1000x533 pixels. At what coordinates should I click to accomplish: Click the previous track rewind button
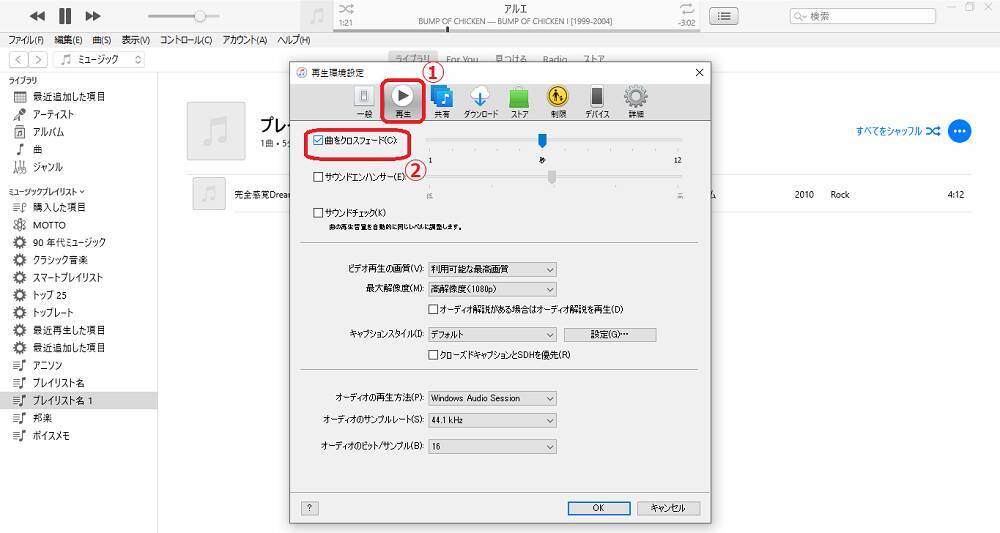tap(37, 16)
